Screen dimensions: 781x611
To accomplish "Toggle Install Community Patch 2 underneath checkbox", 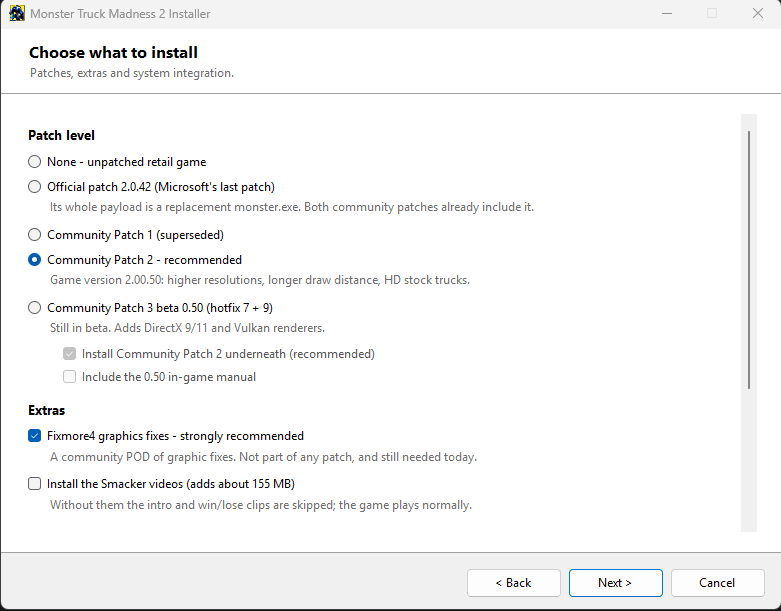I will click(x=69, y=354).
